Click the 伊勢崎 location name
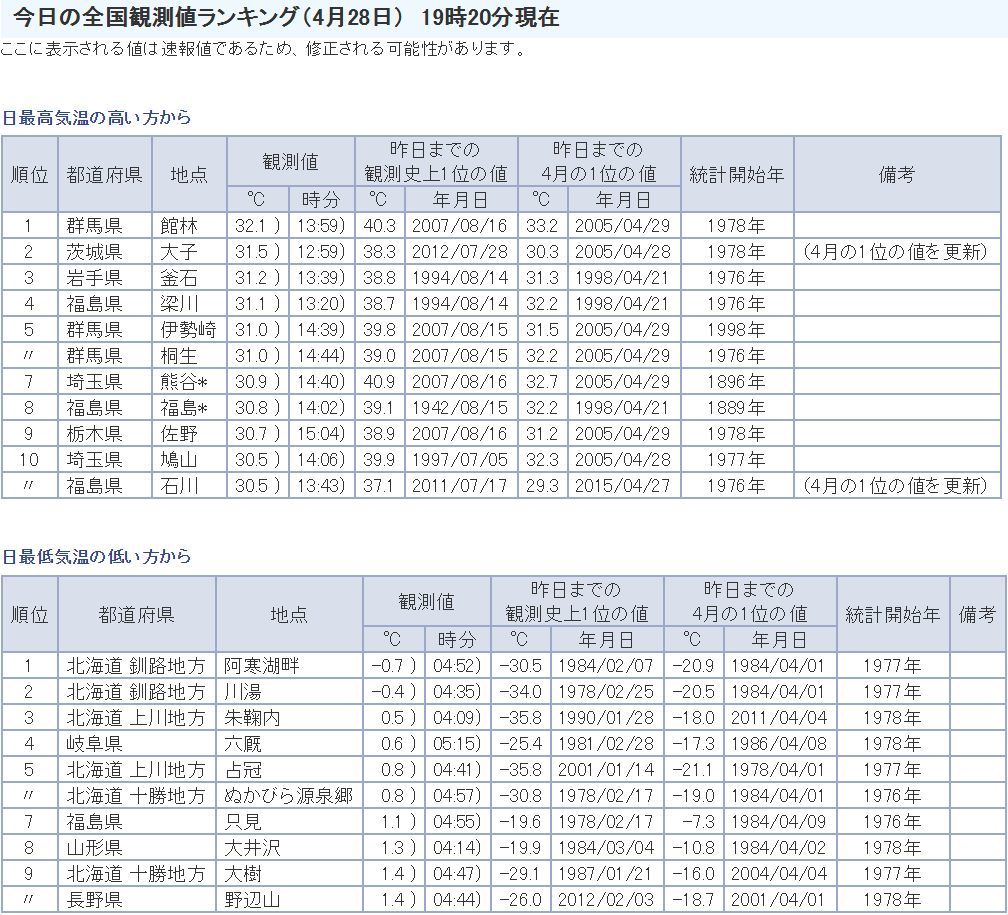Viewport: 1008px width, 915px height. tap(189, 330)
